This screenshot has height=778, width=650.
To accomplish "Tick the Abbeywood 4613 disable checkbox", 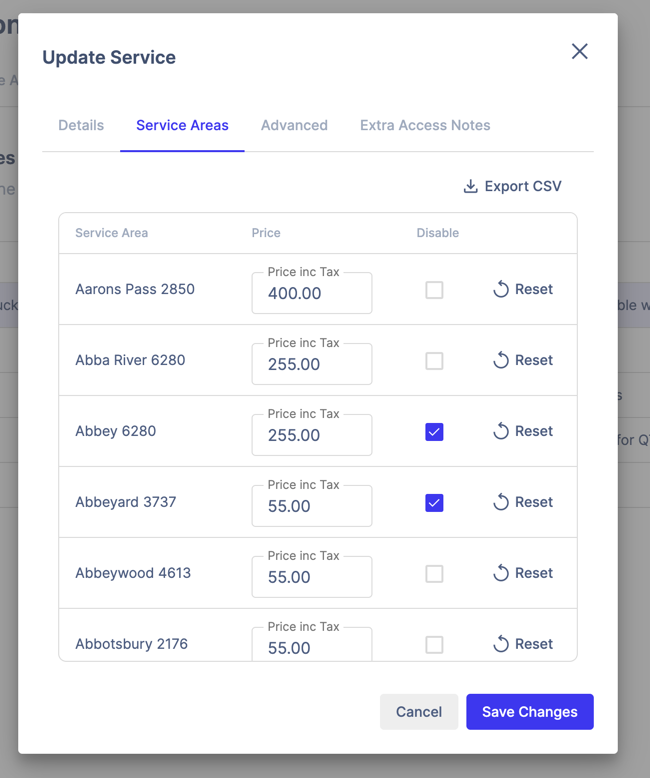I will point(434,574).
